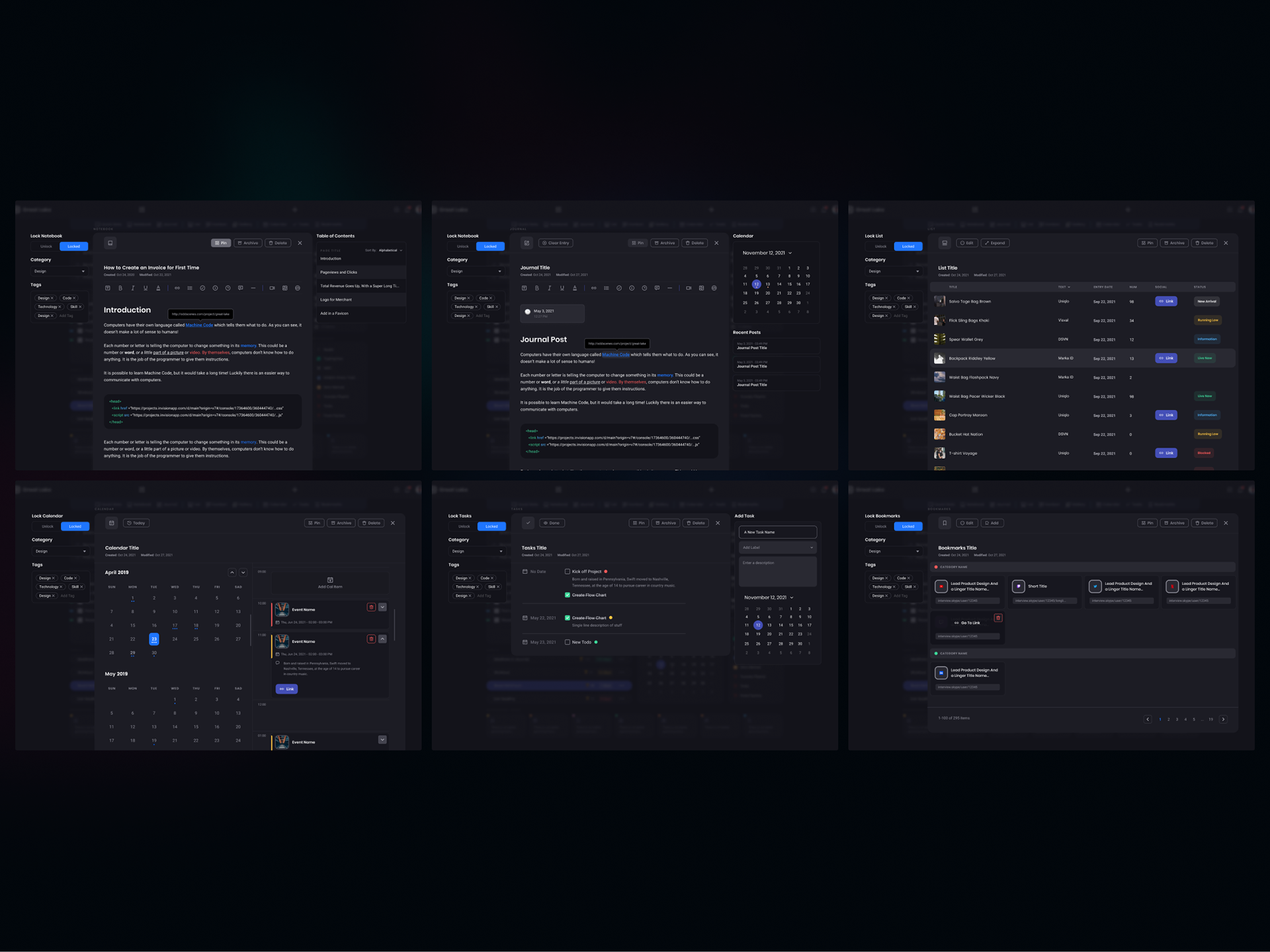Open Sort By Alphabetical dropdown

[390, 251]
